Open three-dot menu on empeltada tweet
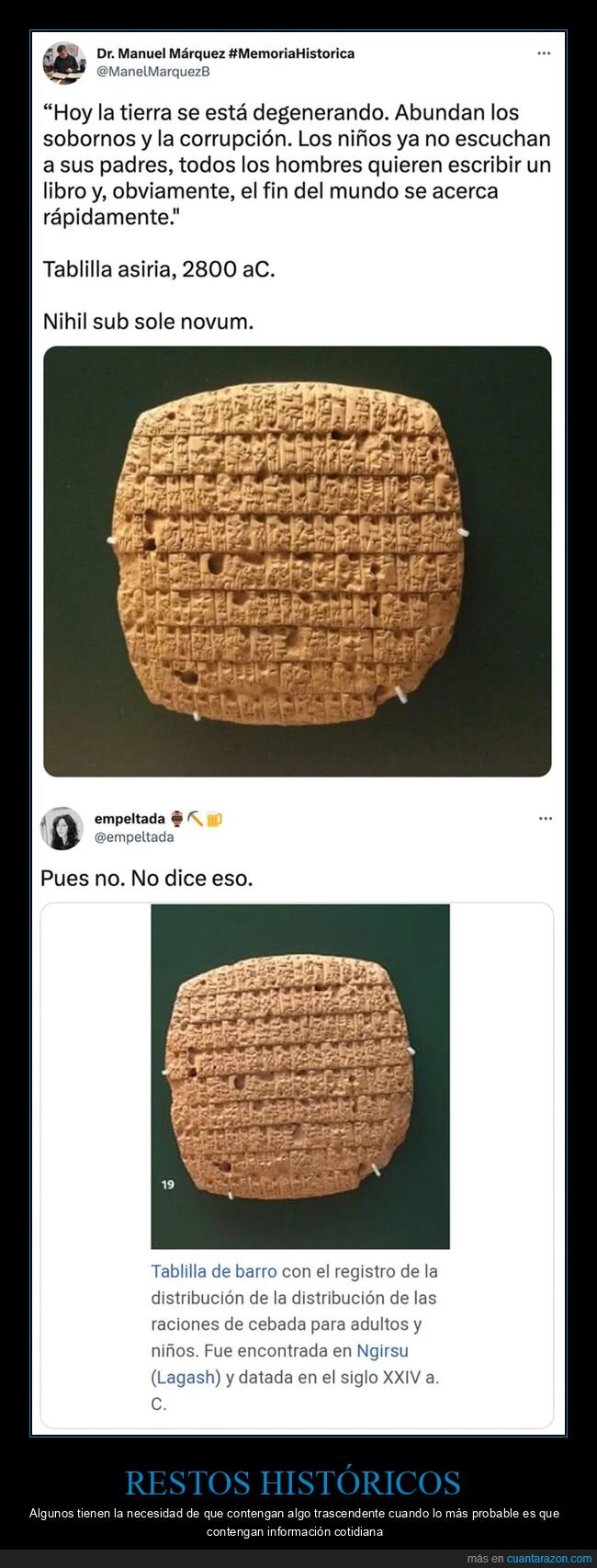The image size is (597, 1568). 546,818
